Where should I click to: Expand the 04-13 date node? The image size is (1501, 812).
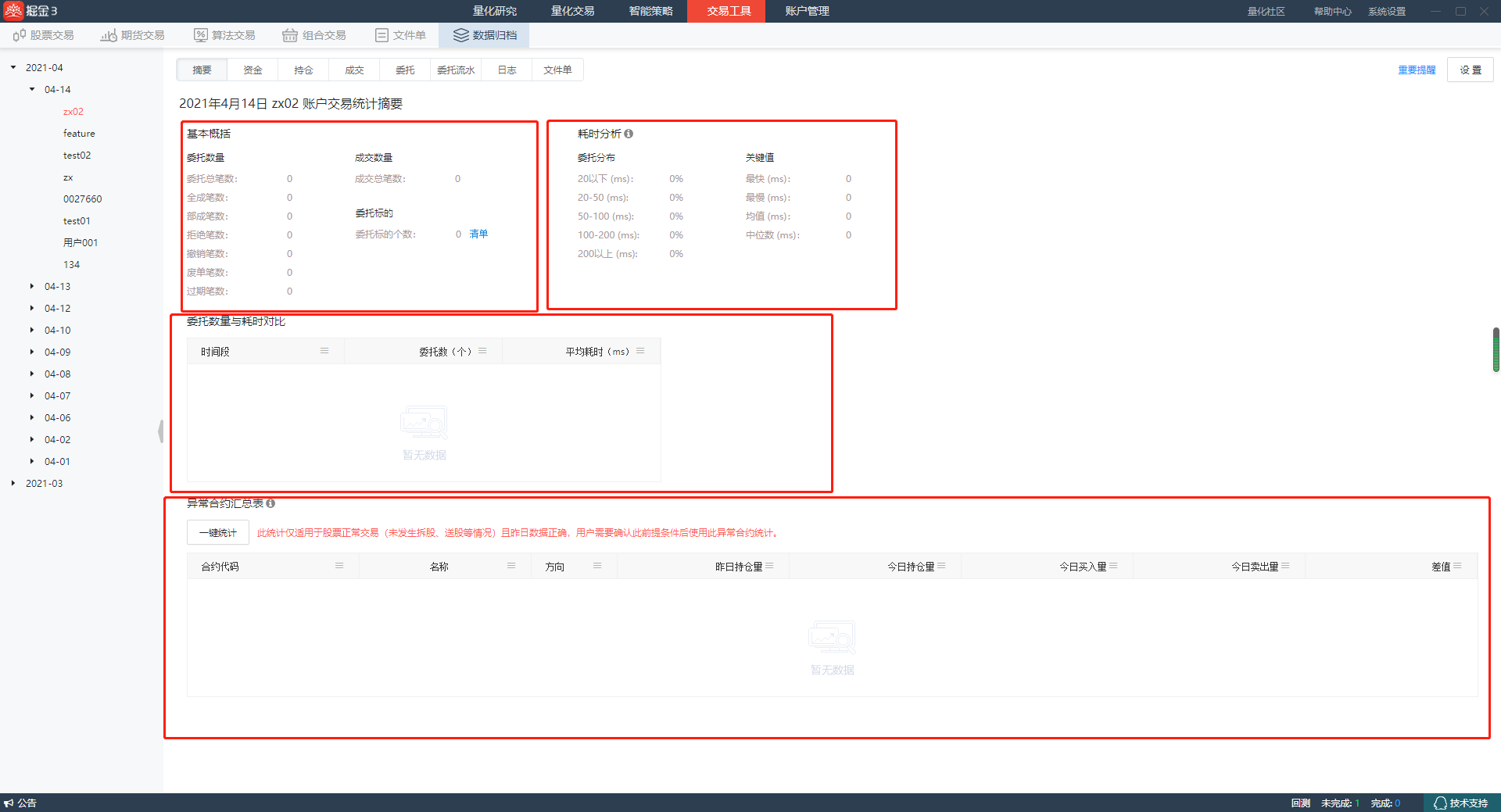coord(32,286)
